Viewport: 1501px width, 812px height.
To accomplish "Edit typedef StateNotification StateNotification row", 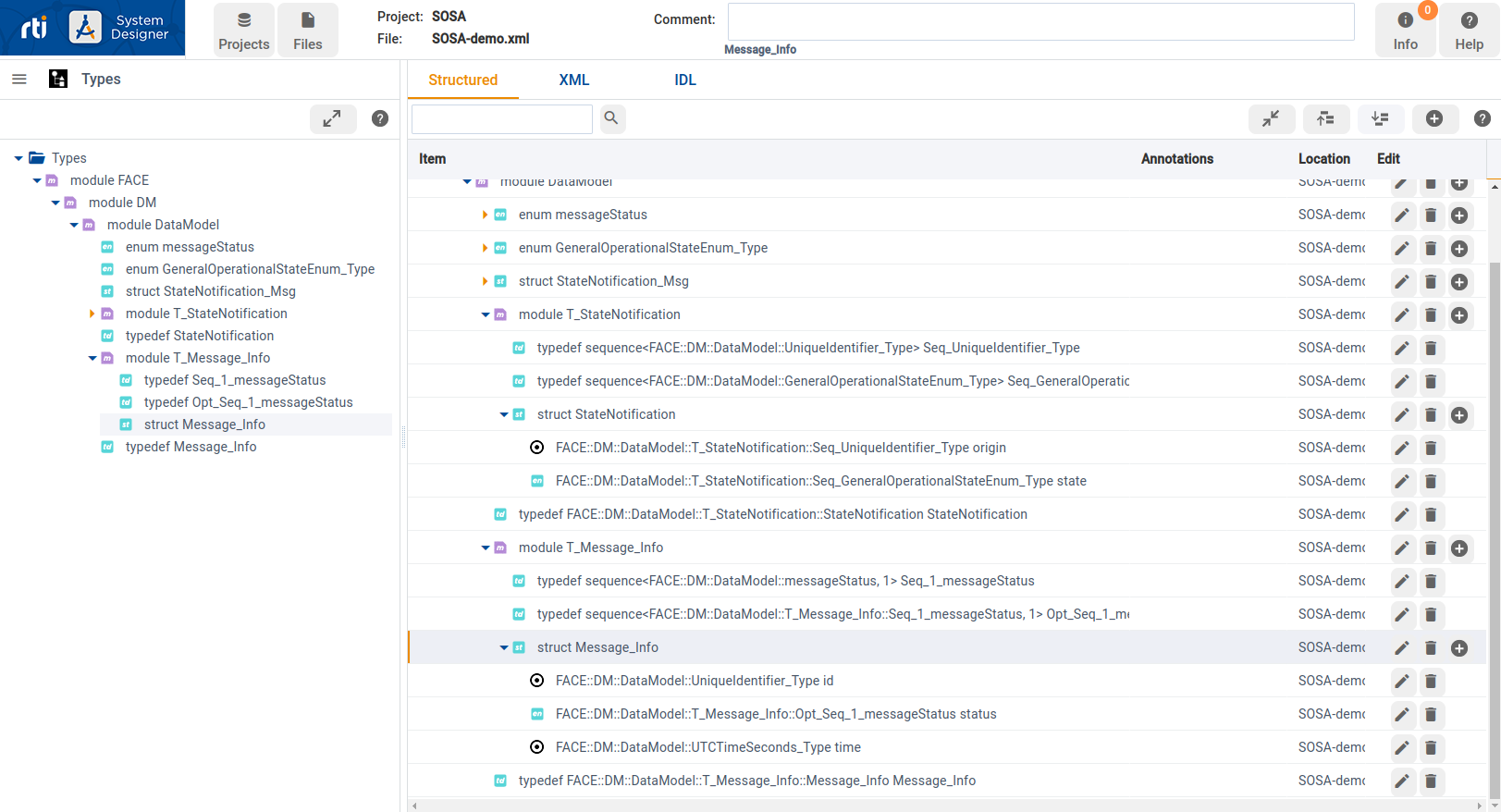I will click(1402, 515).
